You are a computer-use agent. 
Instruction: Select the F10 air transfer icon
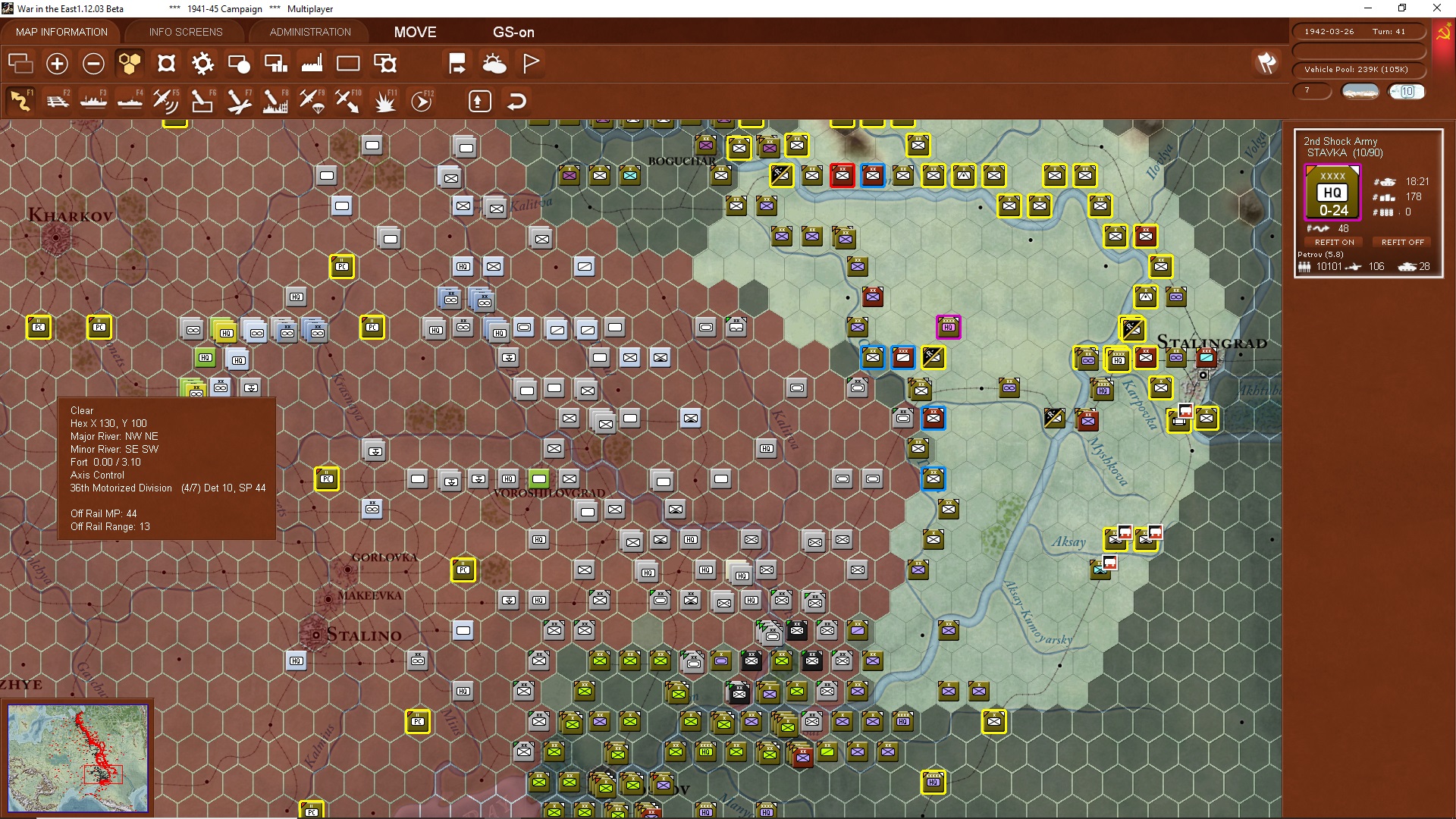(x=348, y=101)
